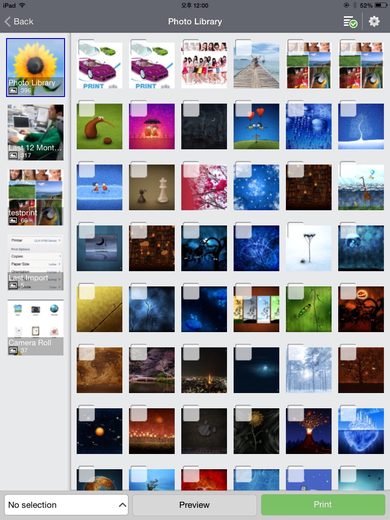Check the box on the wooden pier photo
Screen dimensions: 390x520
(243, 48)
